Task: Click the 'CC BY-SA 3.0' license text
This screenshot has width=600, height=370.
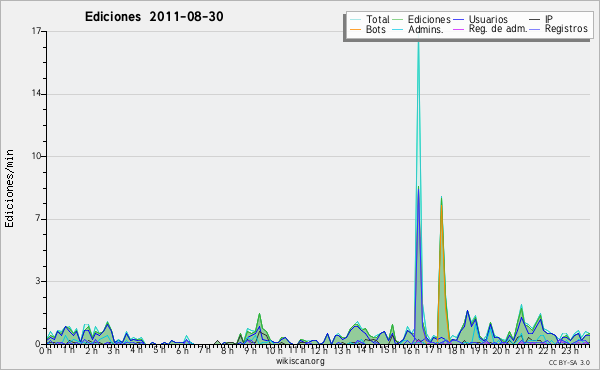Action: [x=569, y=362]
